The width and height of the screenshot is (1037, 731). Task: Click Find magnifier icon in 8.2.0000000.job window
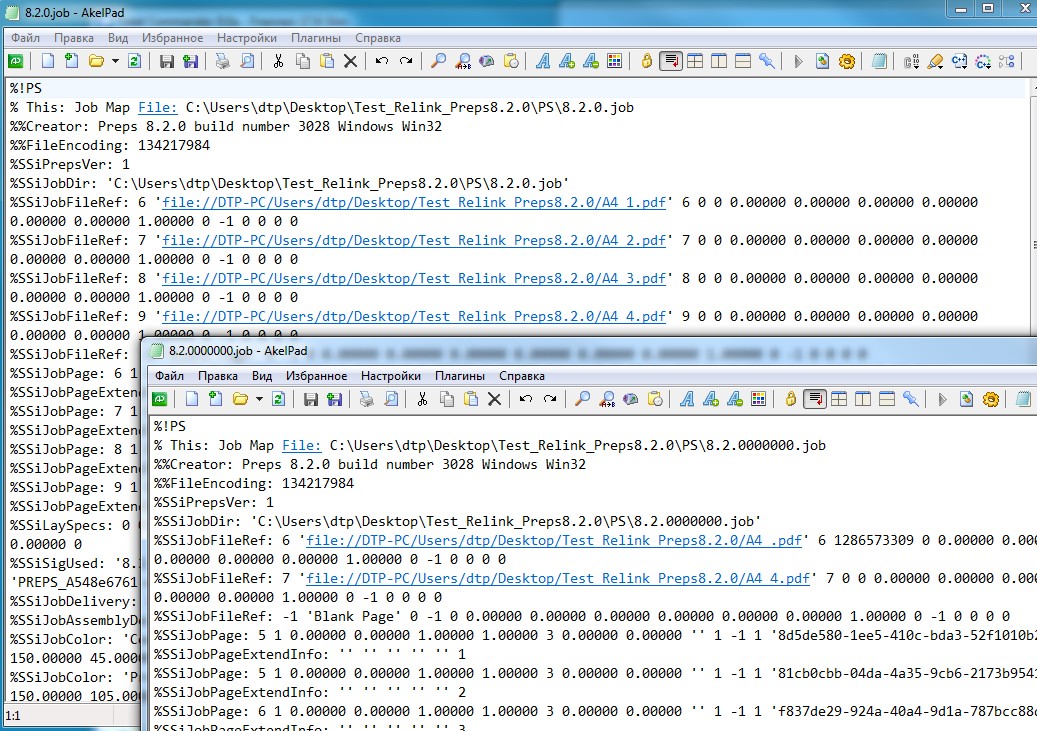(582, 399)
